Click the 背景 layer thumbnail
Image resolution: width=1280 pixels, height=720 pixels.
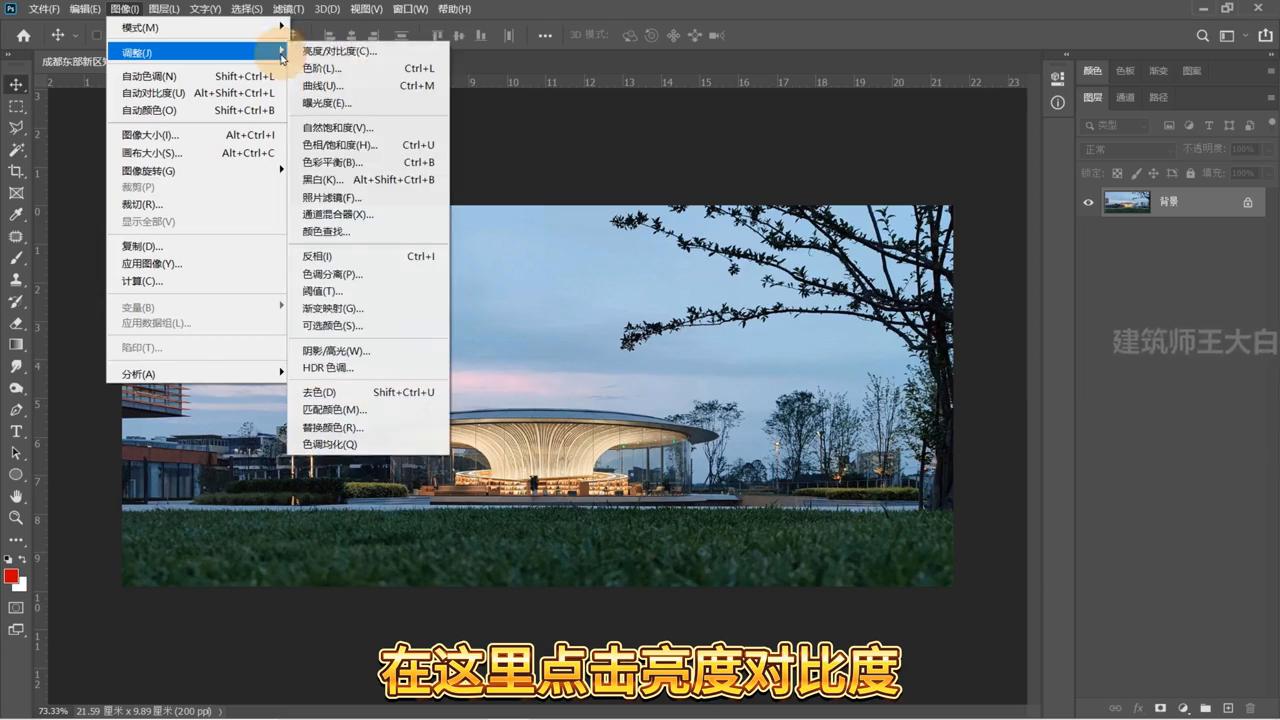[1127, 201]
